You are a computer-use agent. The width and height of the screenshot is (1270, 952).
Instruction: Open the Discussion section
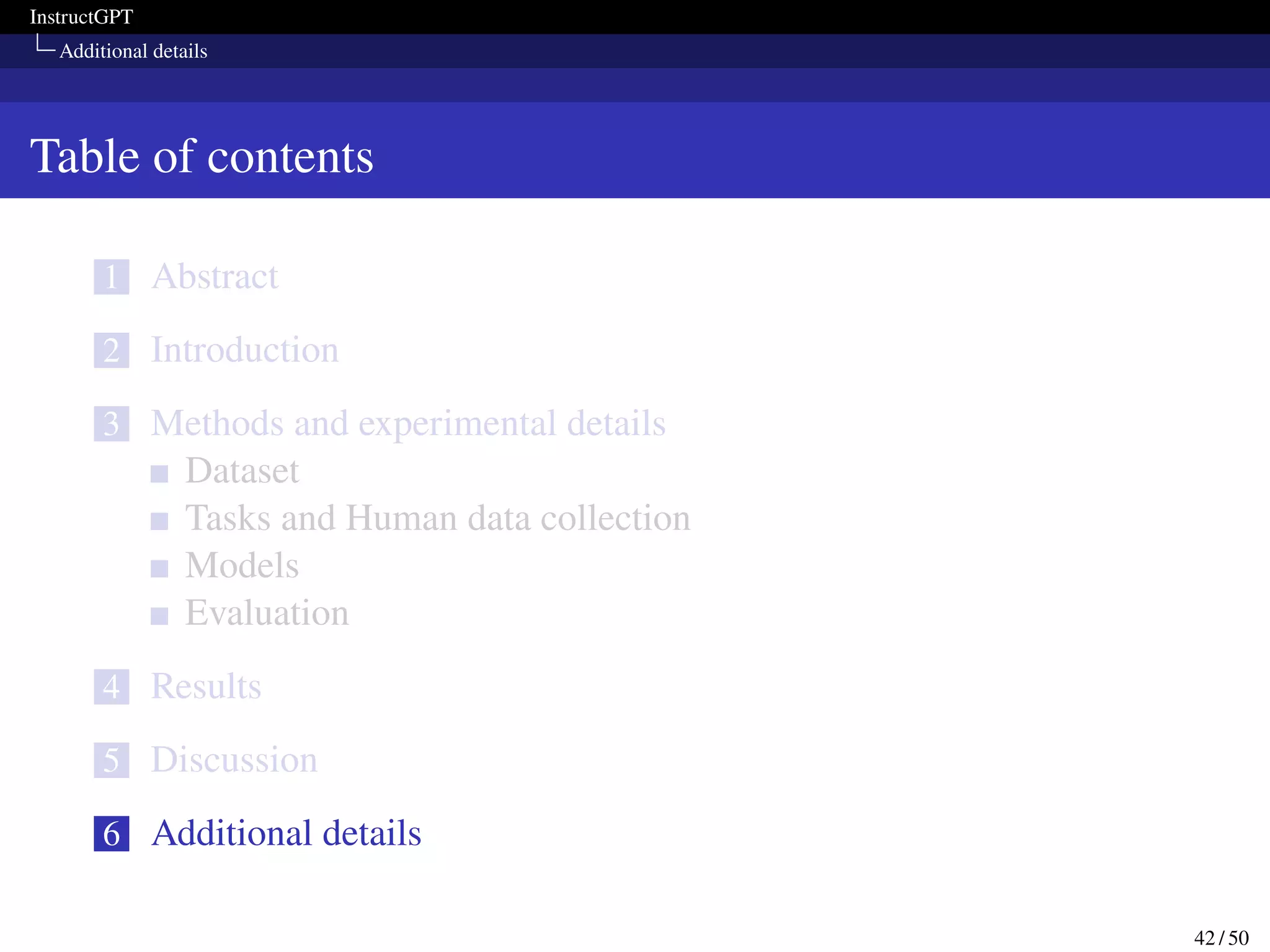[234, 760]
